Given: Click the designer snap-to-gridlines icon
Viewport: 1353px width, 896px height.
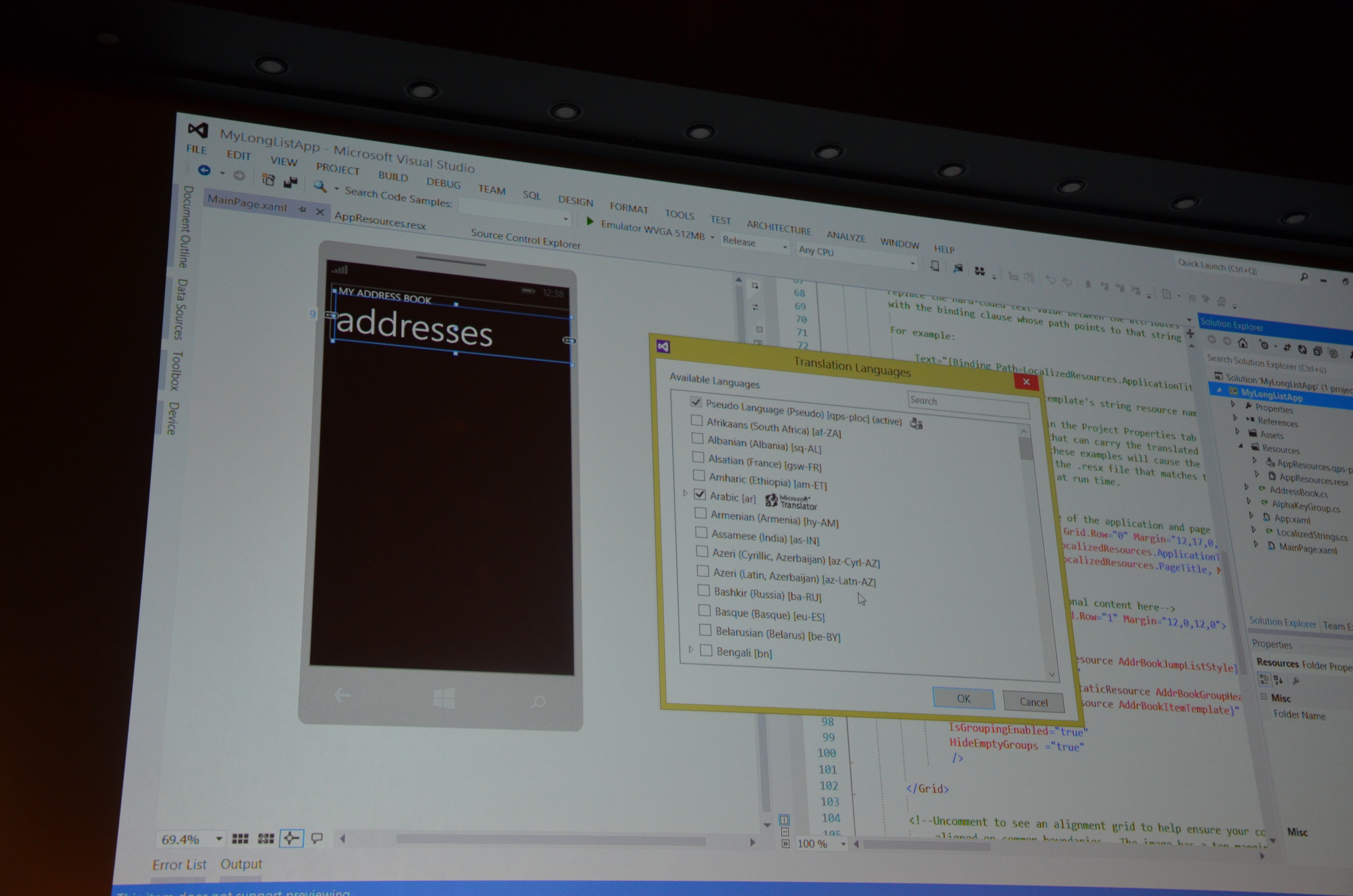Looking at the screenshot, I should [266, 838].
